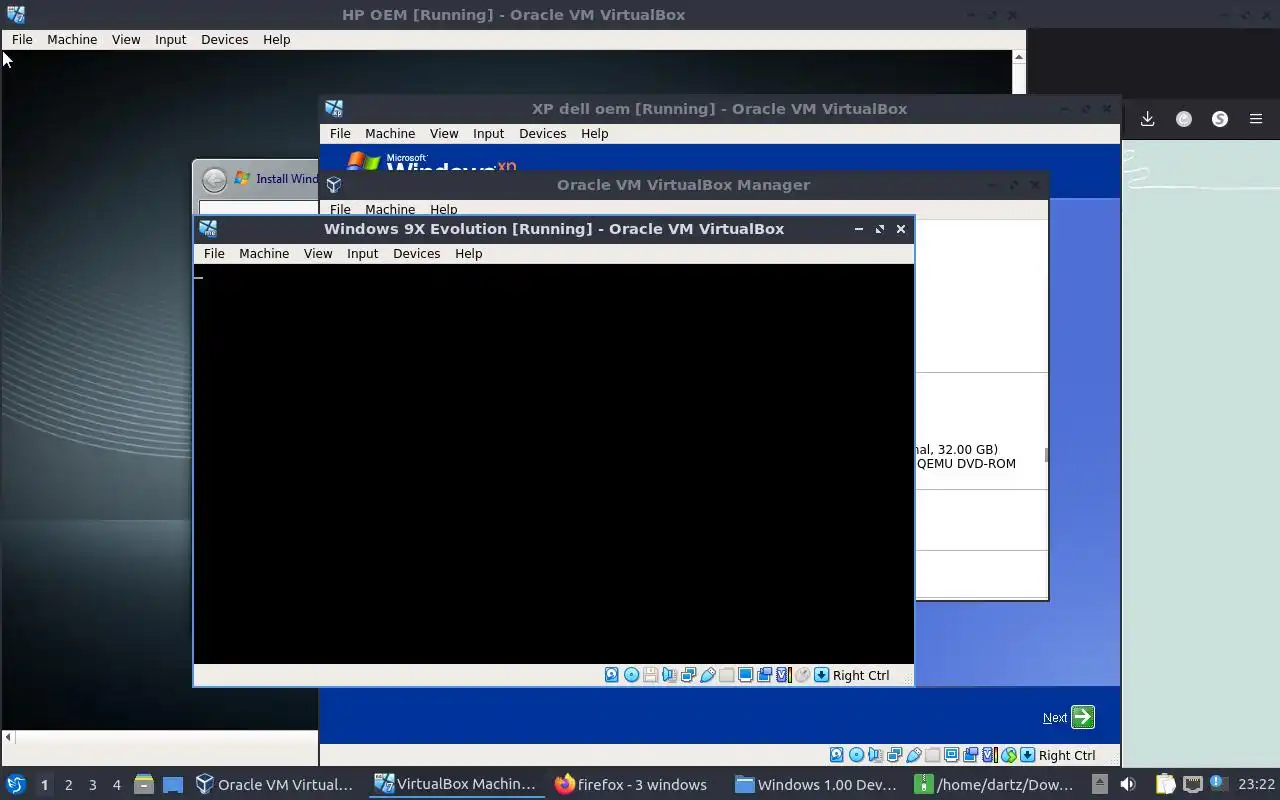Open View menu in Windows 9X Evolution window
The image size is (1280, 800).
(318, 253)
